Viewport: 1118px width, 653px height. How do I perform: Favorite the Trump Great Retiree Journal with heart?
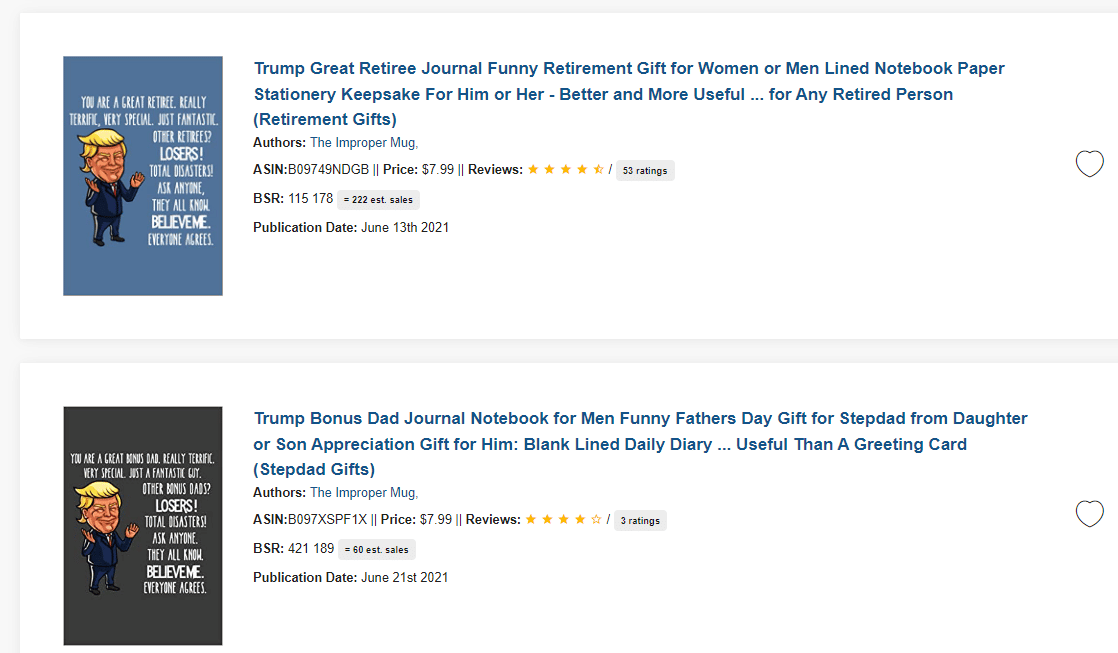[1089, 163]
